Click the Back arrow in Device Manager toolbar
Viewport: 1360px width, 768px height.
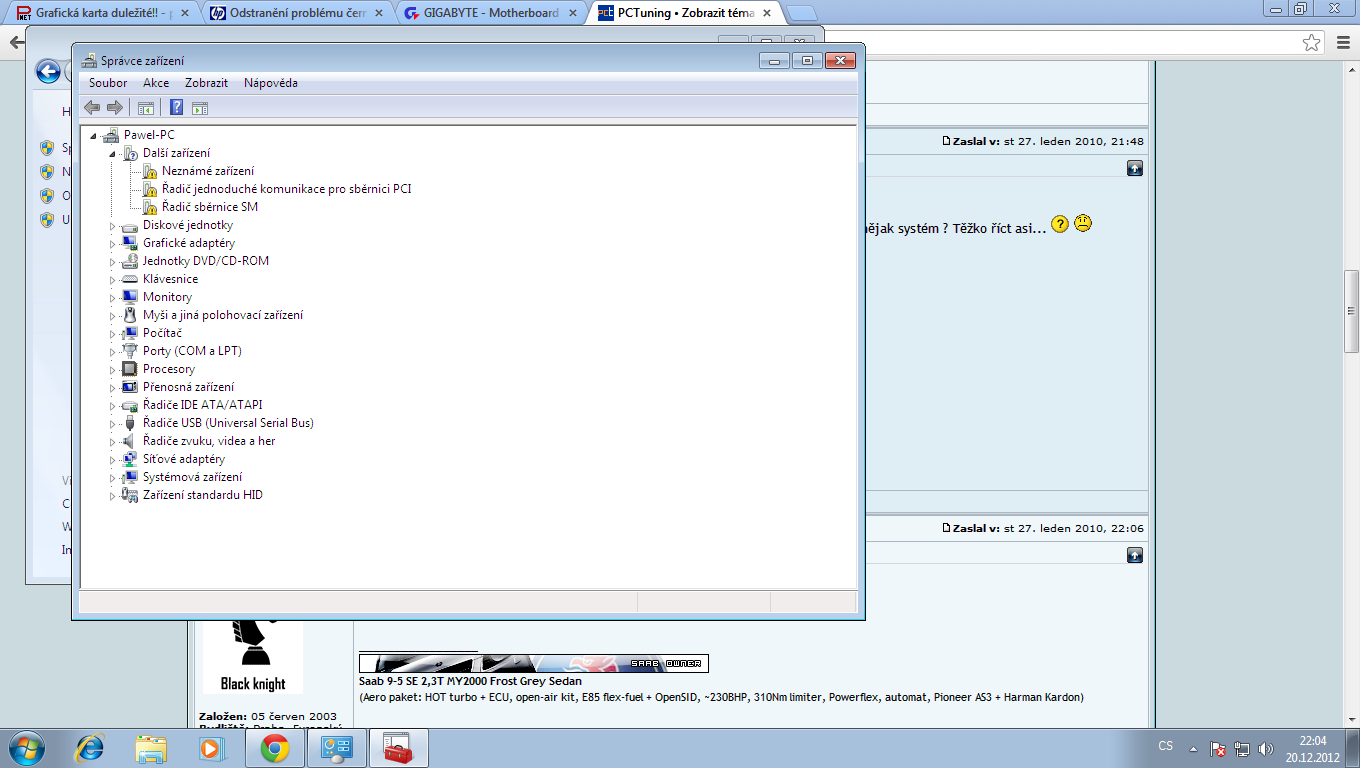tap(92, 108)
